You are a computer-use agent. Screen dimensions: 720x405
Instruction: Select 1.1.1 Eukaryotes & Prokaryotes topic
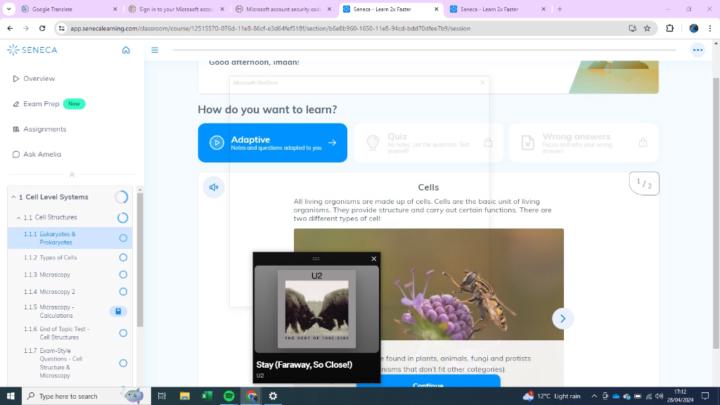(70, 238)
